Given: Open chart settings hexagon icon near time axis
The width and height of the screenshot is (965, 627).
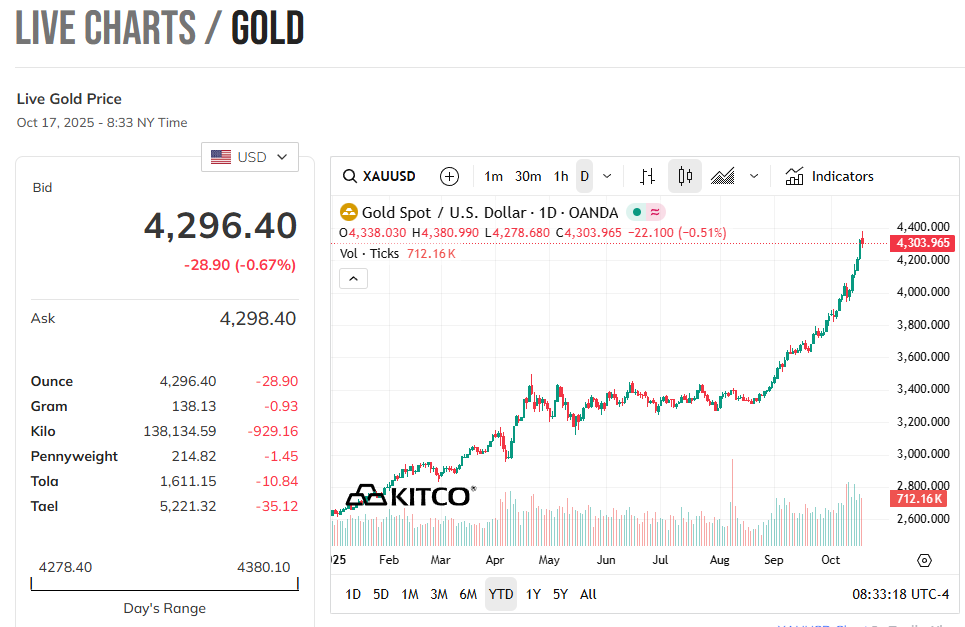Looking at the screenshot, I should coord(924,560).
